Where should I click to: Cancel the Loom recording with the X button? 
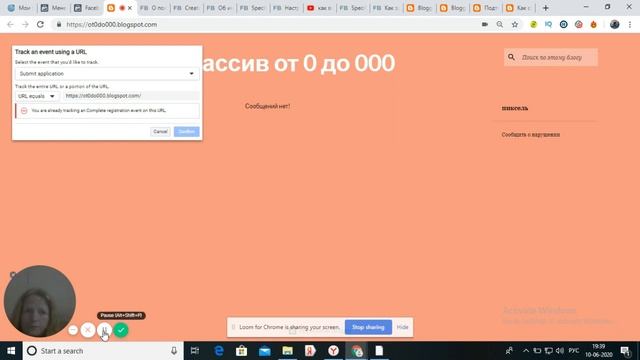coord(88,330)
